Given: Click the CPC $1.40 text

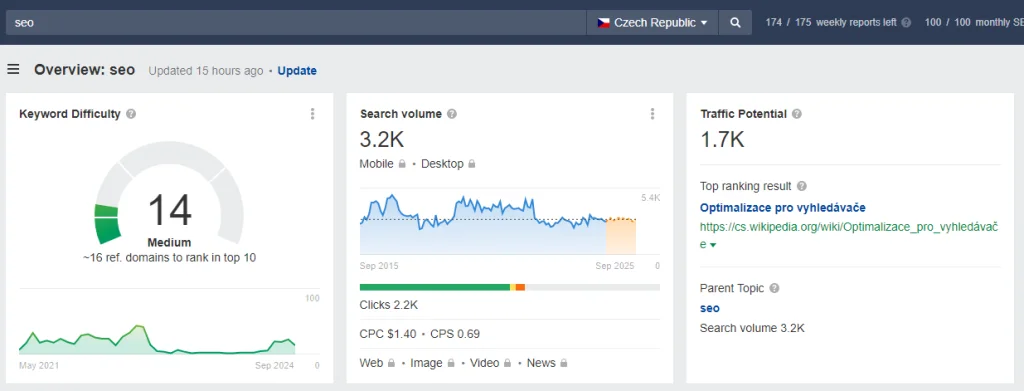Looking at the screenshot, I should pos(388,334).
